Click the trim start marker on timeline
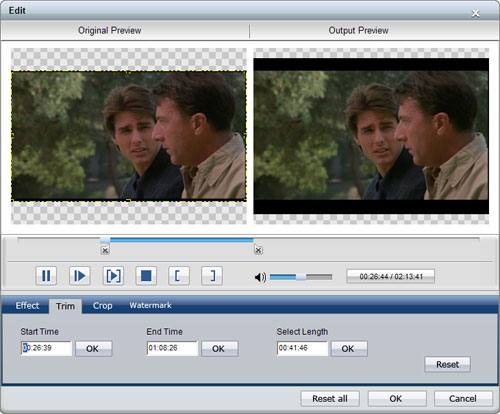This screenshot has height=414, width=500. click(105, 250)
